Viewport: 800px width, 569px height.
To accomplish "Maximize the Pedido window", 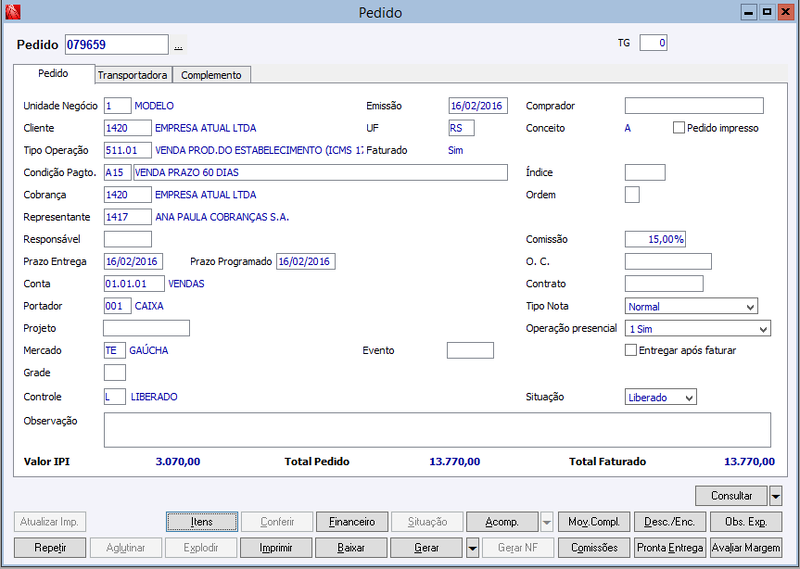I will [x=766, y=12].
